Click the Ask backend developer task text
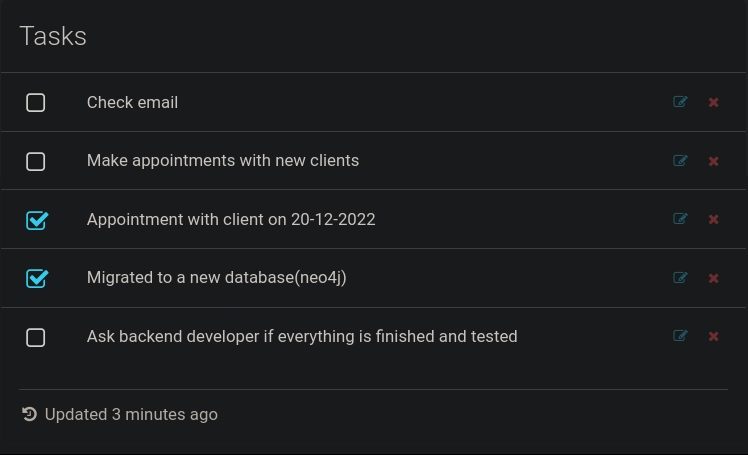The image size is (748, 455). pyautogui.click(x=301, y=336)
